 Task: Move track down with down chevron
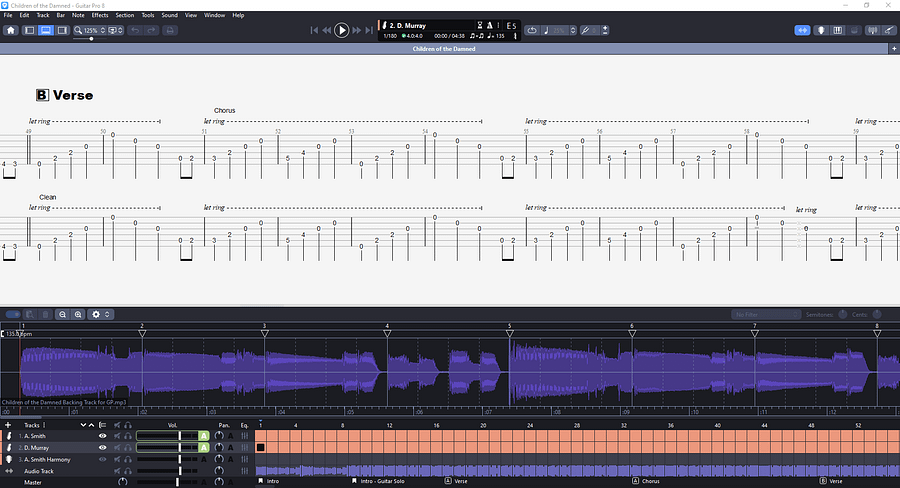(83, 425)
